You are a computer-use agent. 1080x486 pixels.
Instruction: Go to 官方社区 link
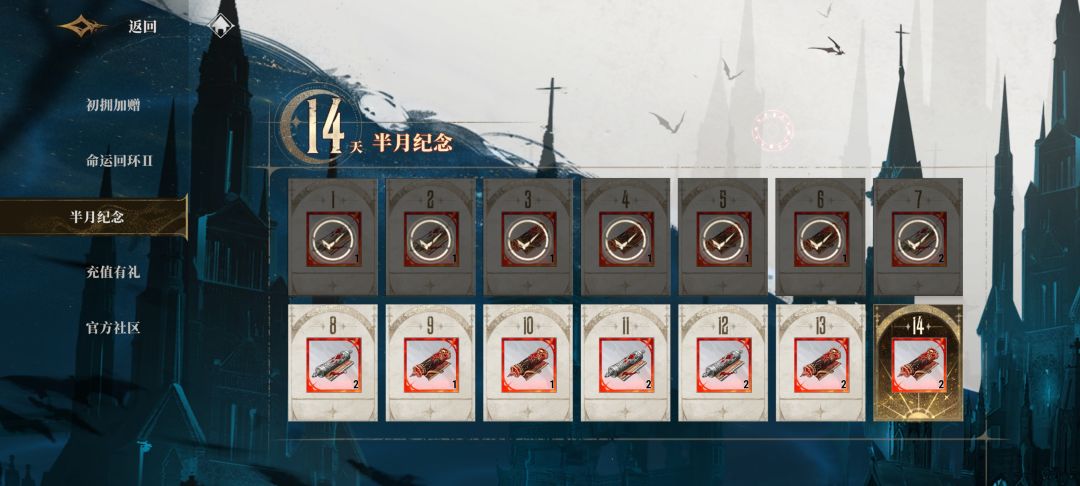113,328
